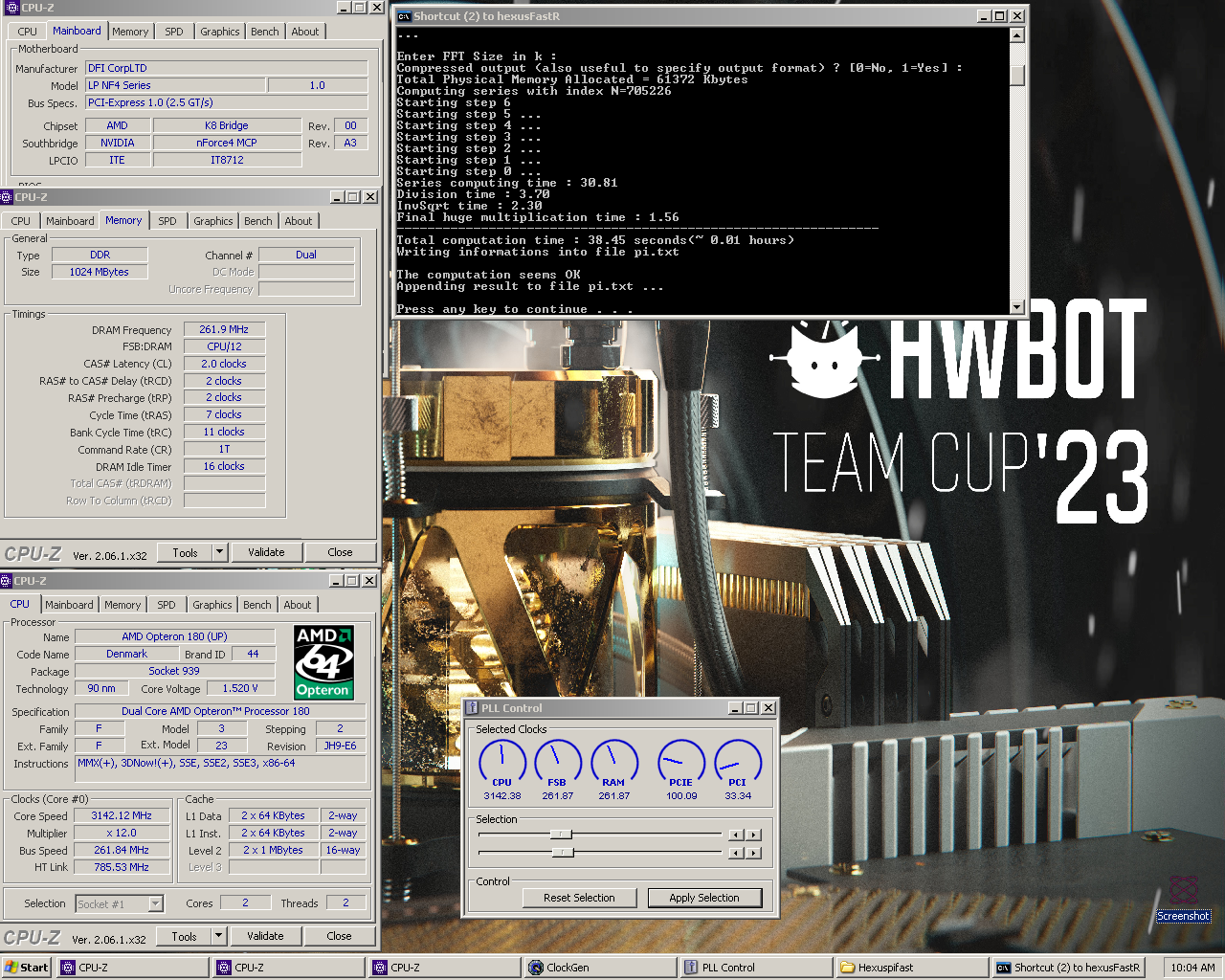Click Tools button in the CPU window
This screenshot has height=980, width=1225.
click(x=184, y=936)
